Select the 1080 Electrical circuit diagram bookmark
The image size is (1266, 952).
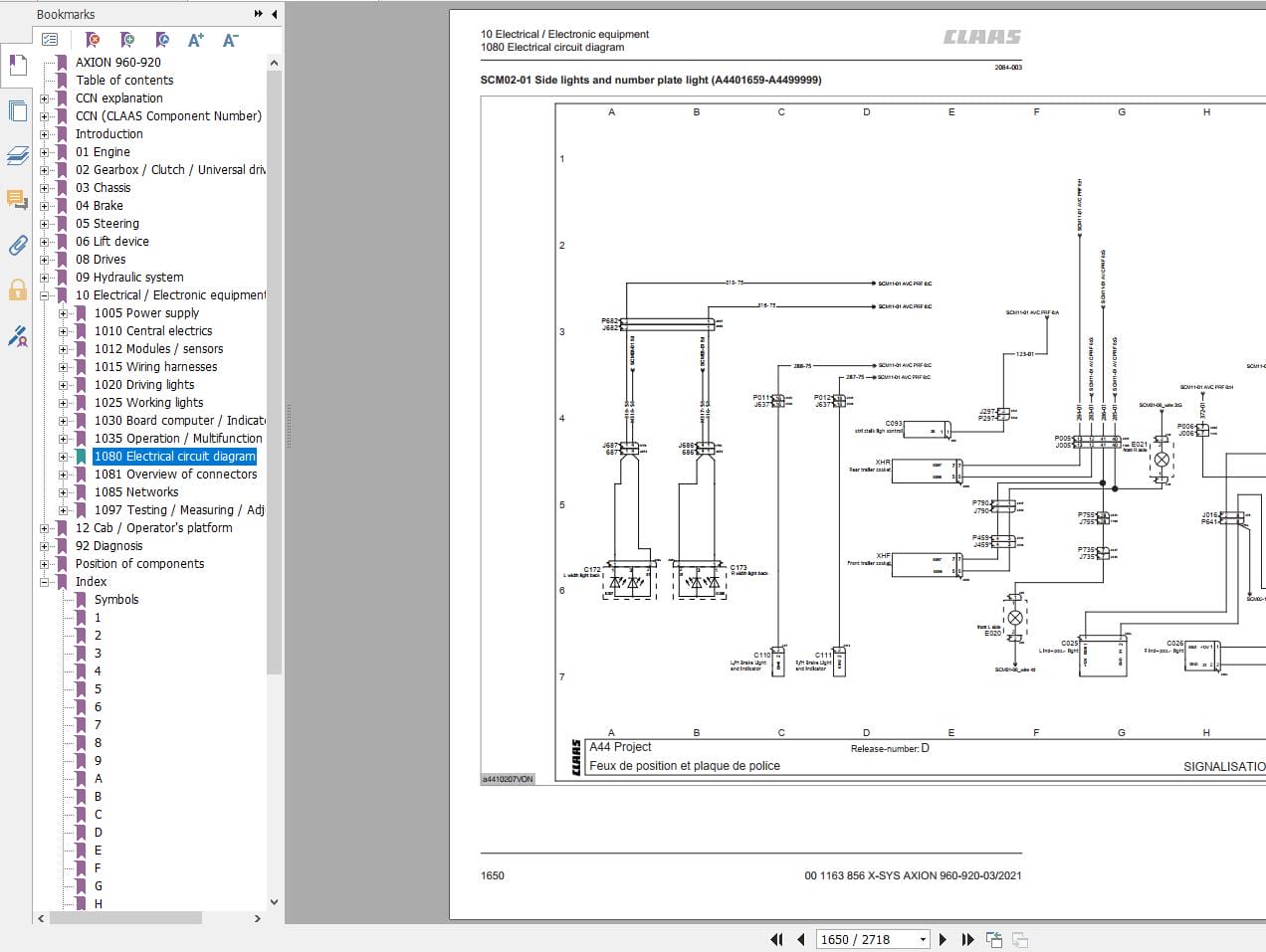click(x=175, y=457)
